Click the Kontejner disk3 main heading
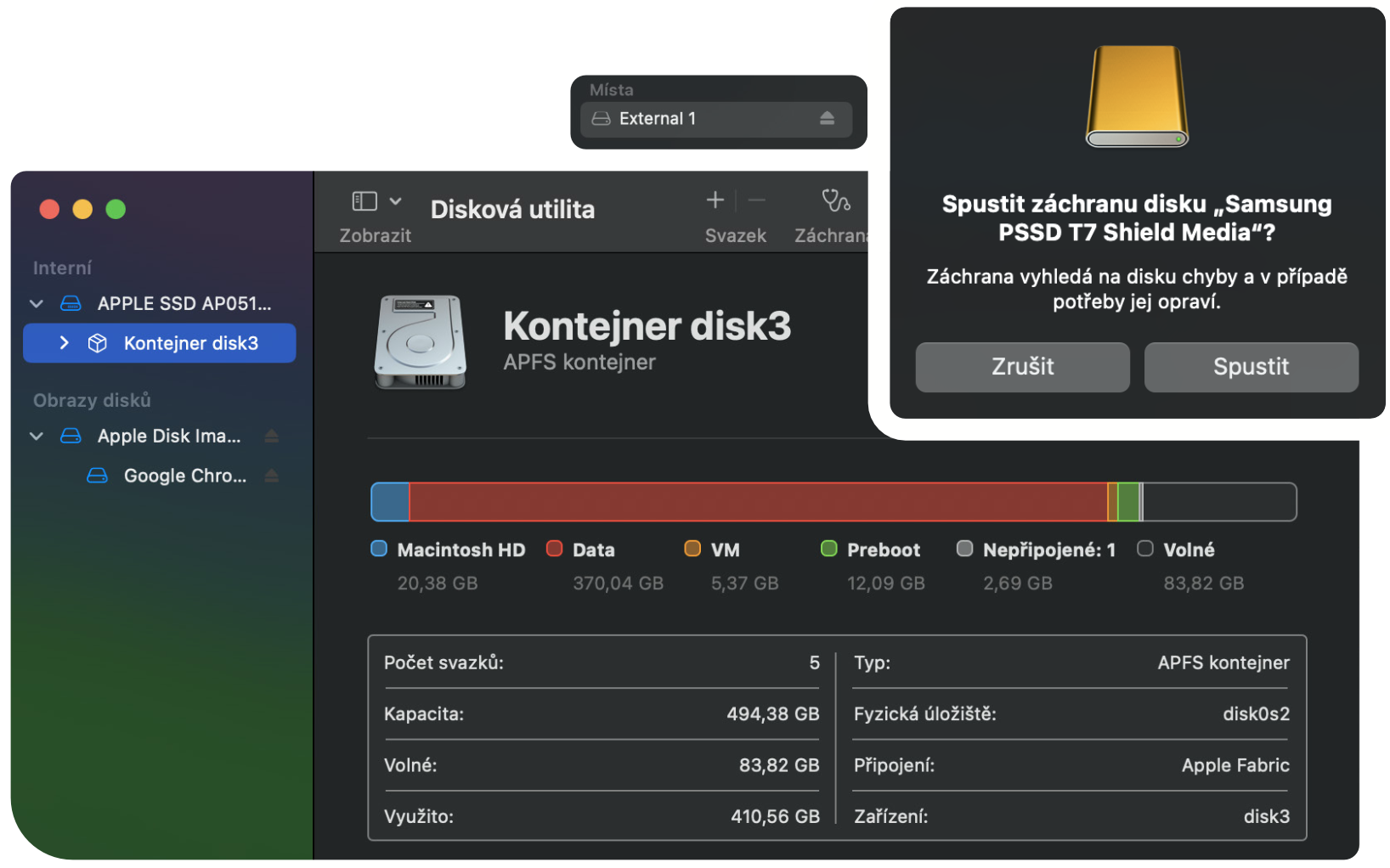 tap(647, 326)
